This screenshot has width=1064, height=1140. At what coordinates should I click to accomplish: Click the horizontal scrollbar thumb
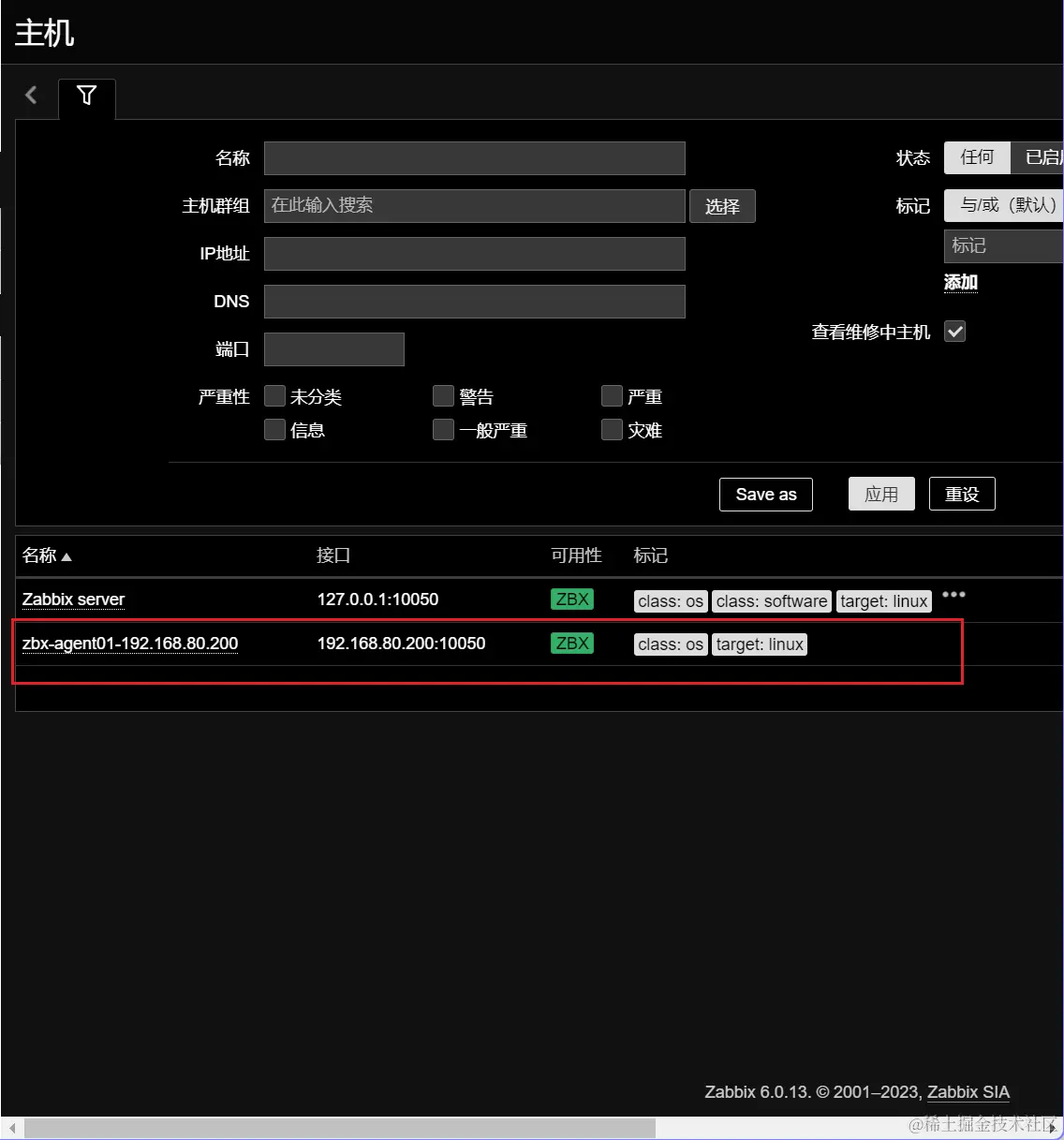click(340, 1127)
